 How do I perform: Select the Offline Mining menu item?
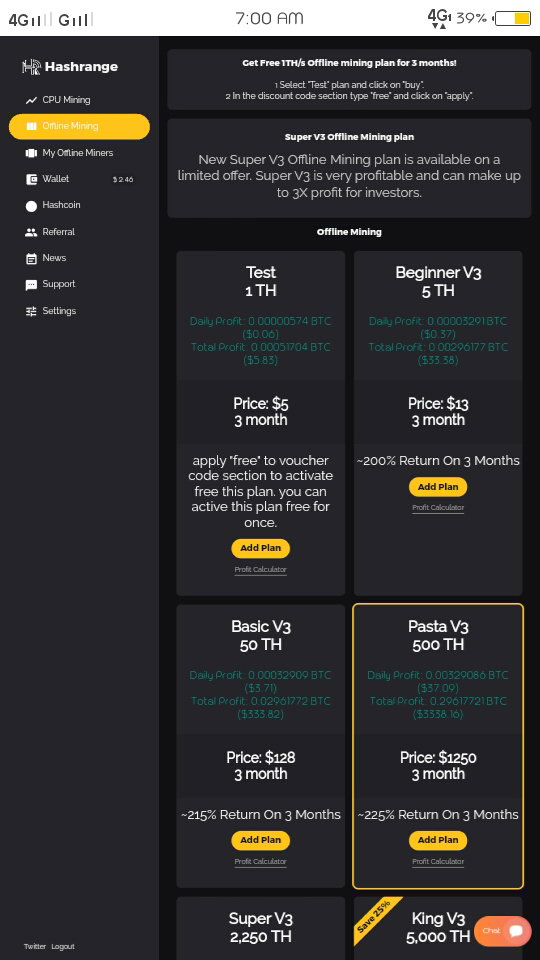pyautogui.click(x=79, y=126)
